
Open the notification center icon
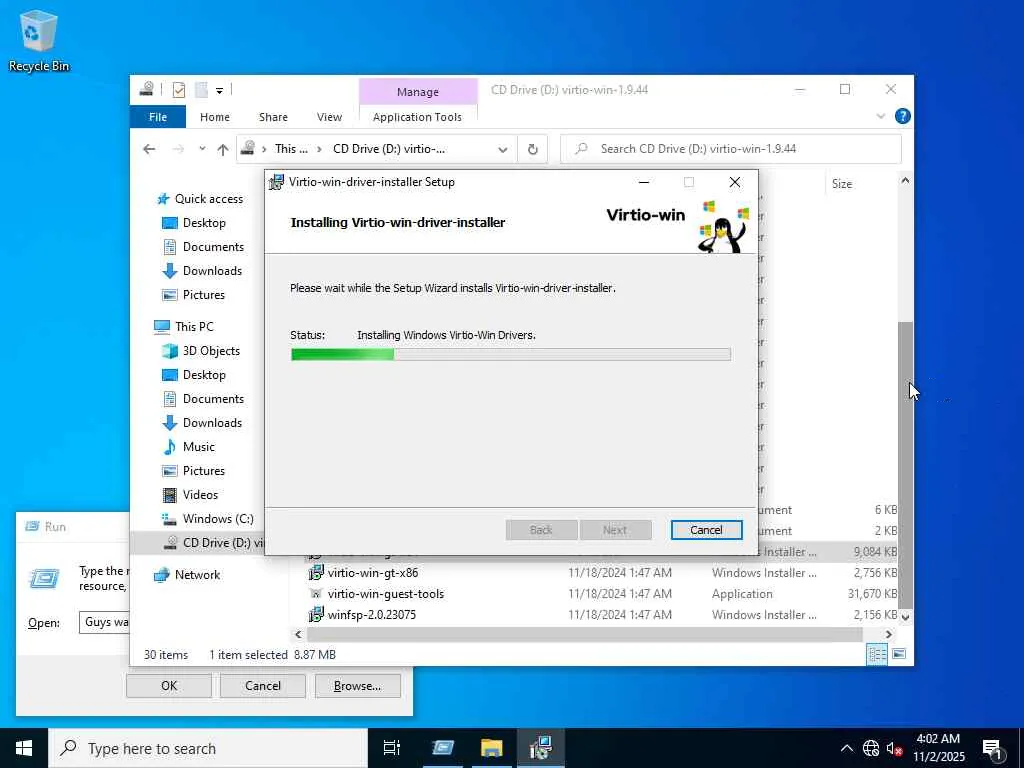pos(993,748)
